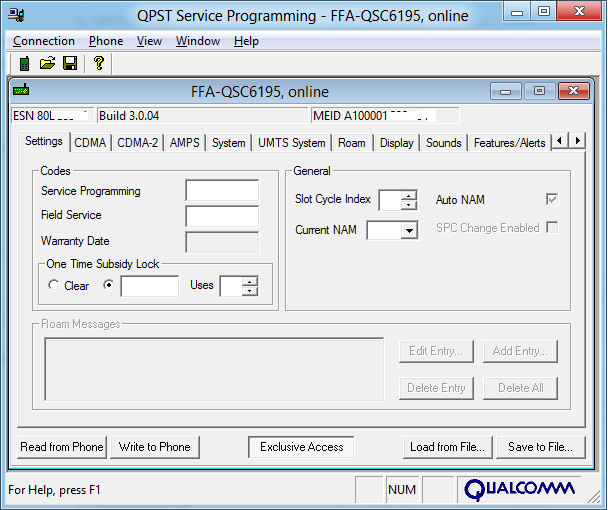
Task: Click the Load from File button
Action: [447, 447]
